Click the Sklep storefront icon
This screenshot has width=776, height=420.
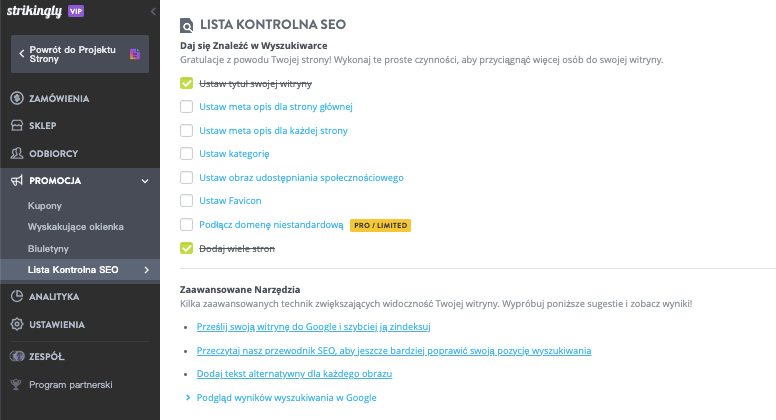pos(17,126)
